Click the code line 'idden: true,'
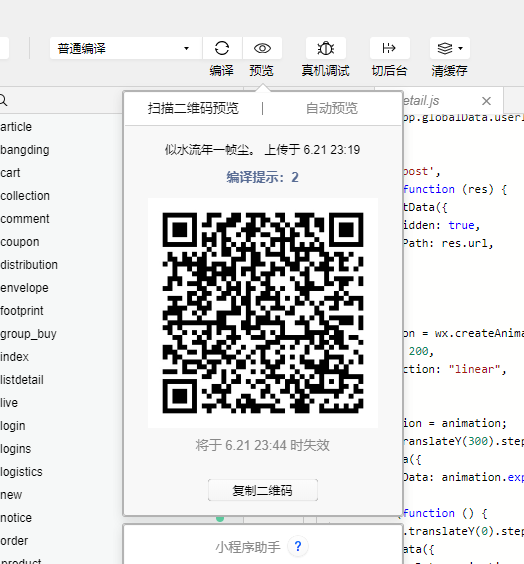 click(441, 225)
